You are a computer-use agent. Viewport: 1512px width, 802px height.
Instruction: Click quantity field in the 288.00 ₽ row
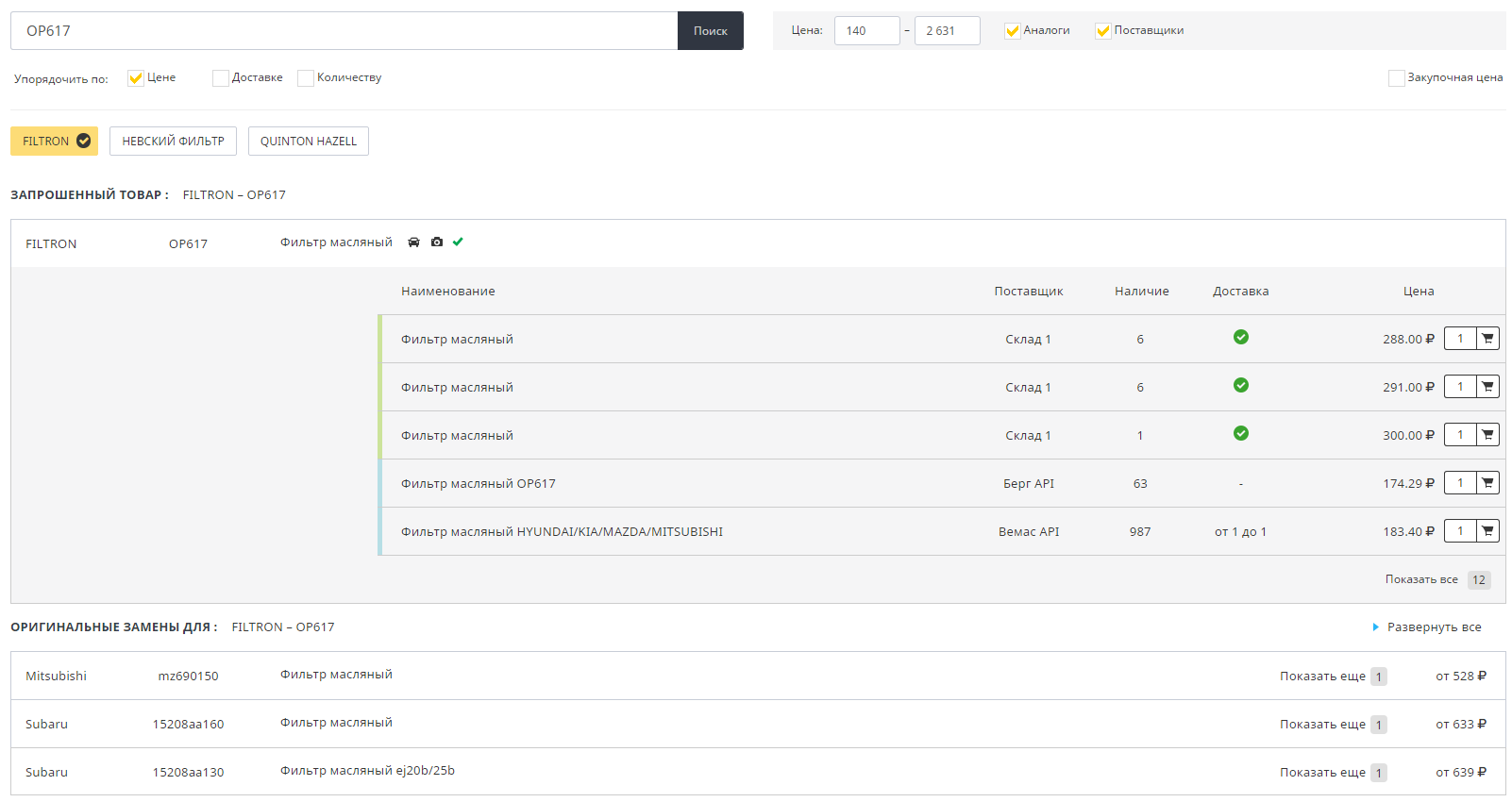(x=1461, y=339)
